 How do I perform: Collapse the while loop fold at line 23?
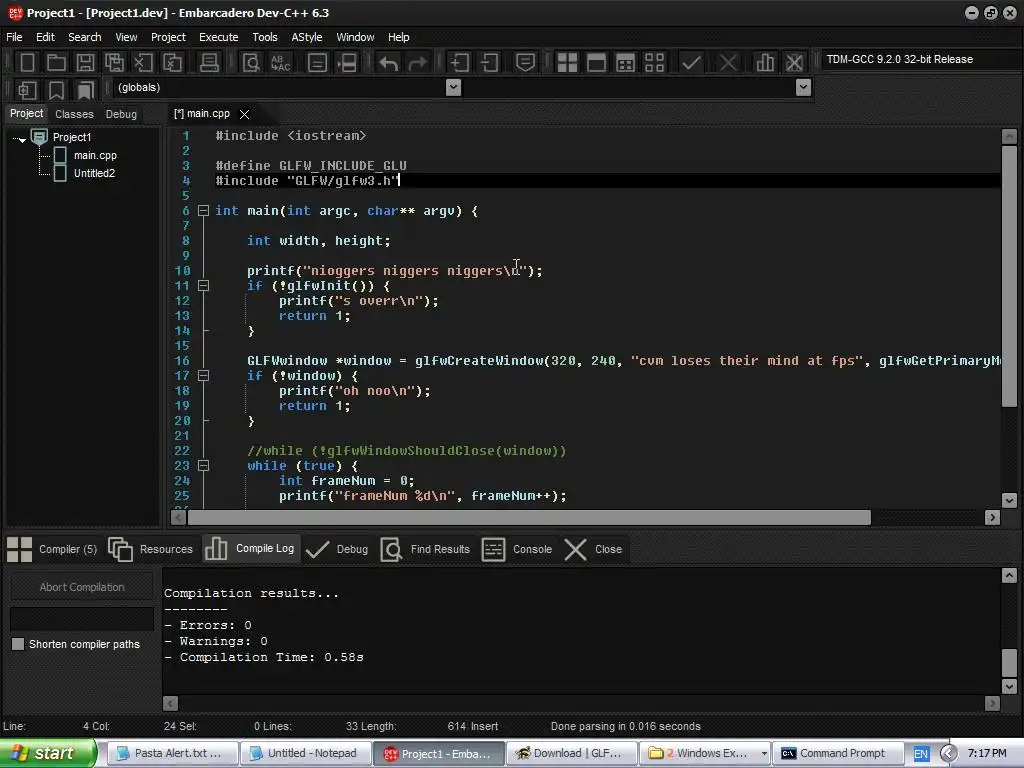203,466
